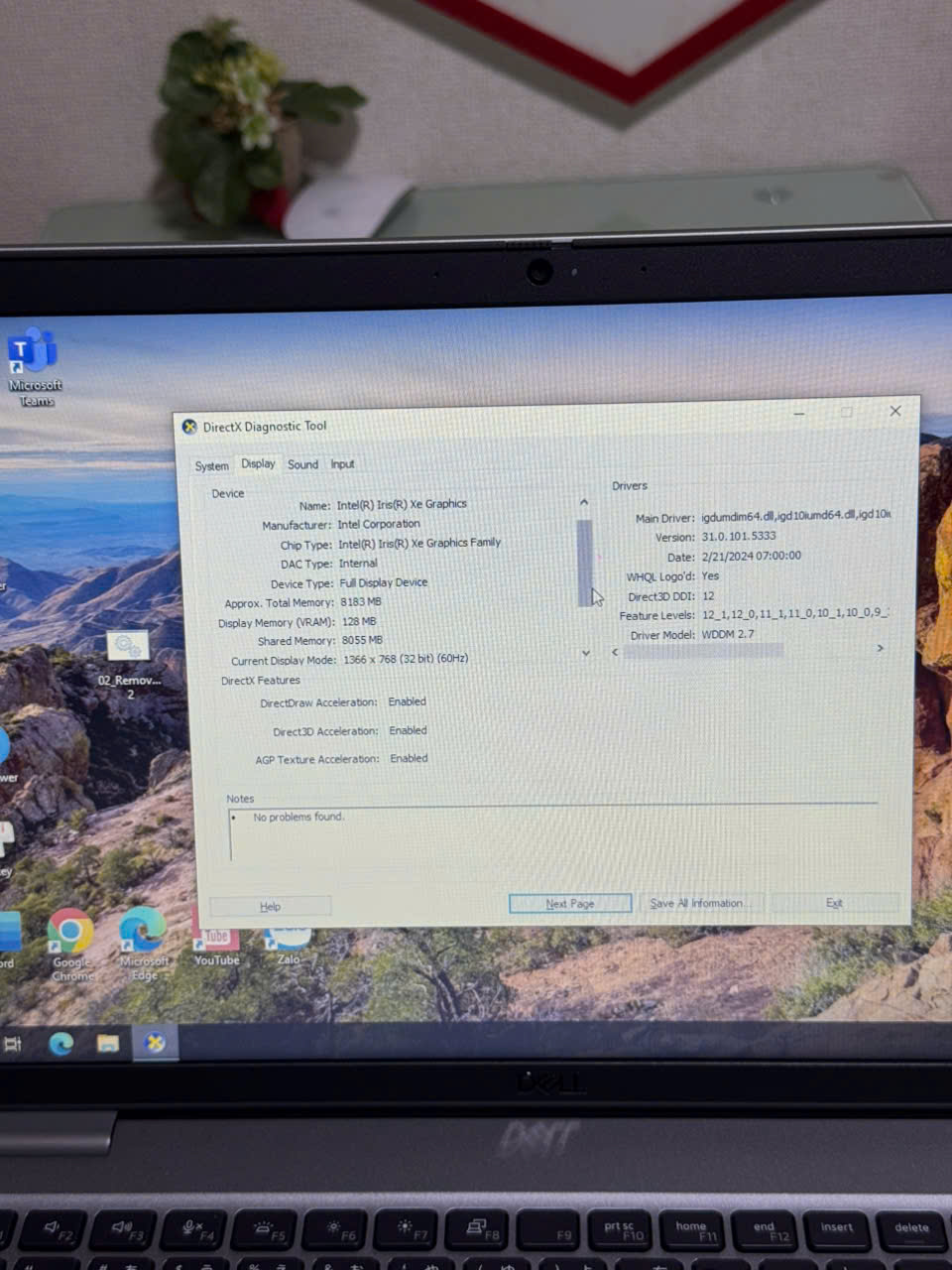Minimize the DirectX Diagnostic Tool window
The width and height of the screenshot is (952, 1270).
pos(799,413)
